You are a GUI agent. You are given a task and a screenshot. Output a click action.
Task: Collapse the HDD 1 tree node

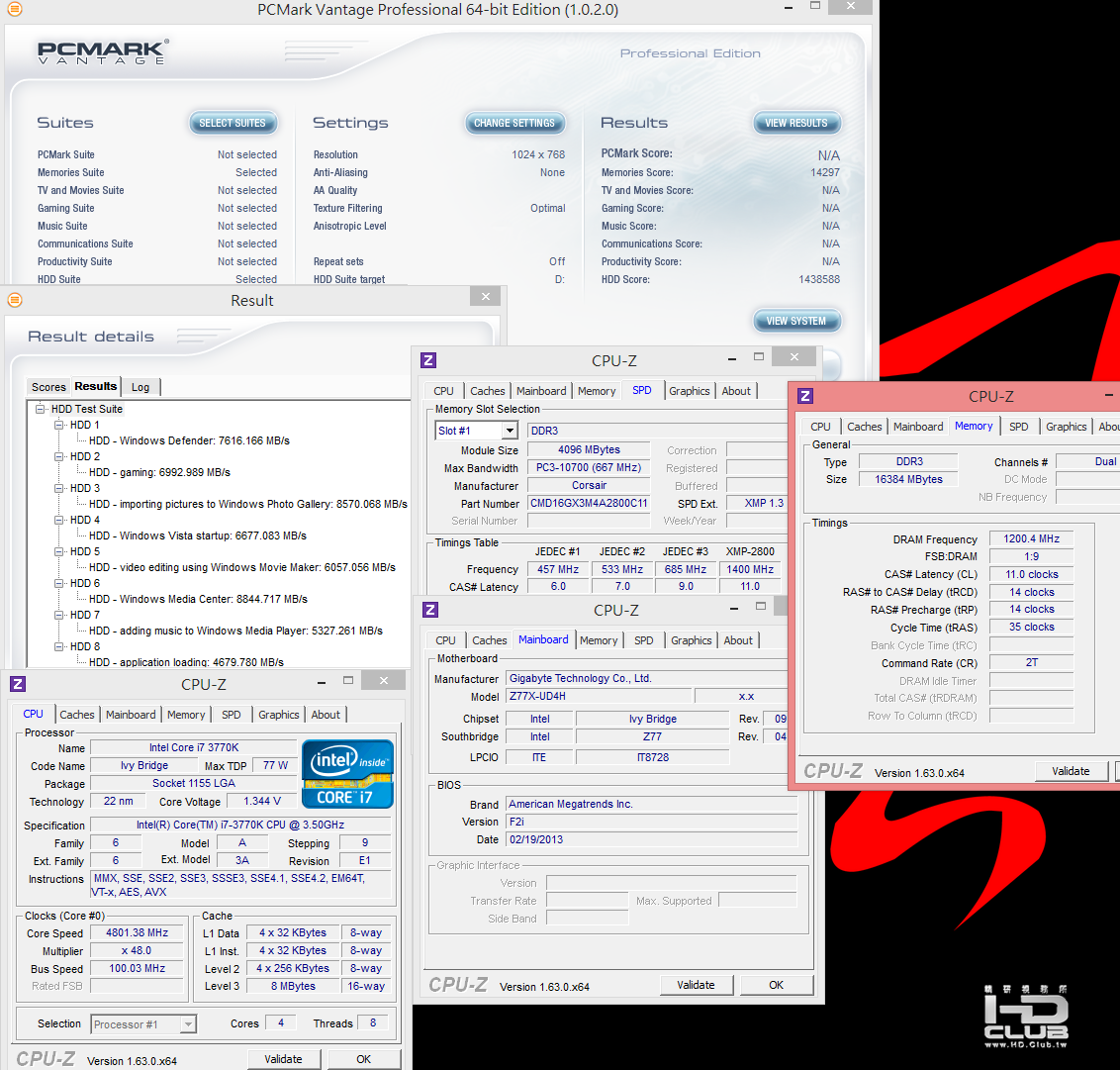(x=59, y=425)
